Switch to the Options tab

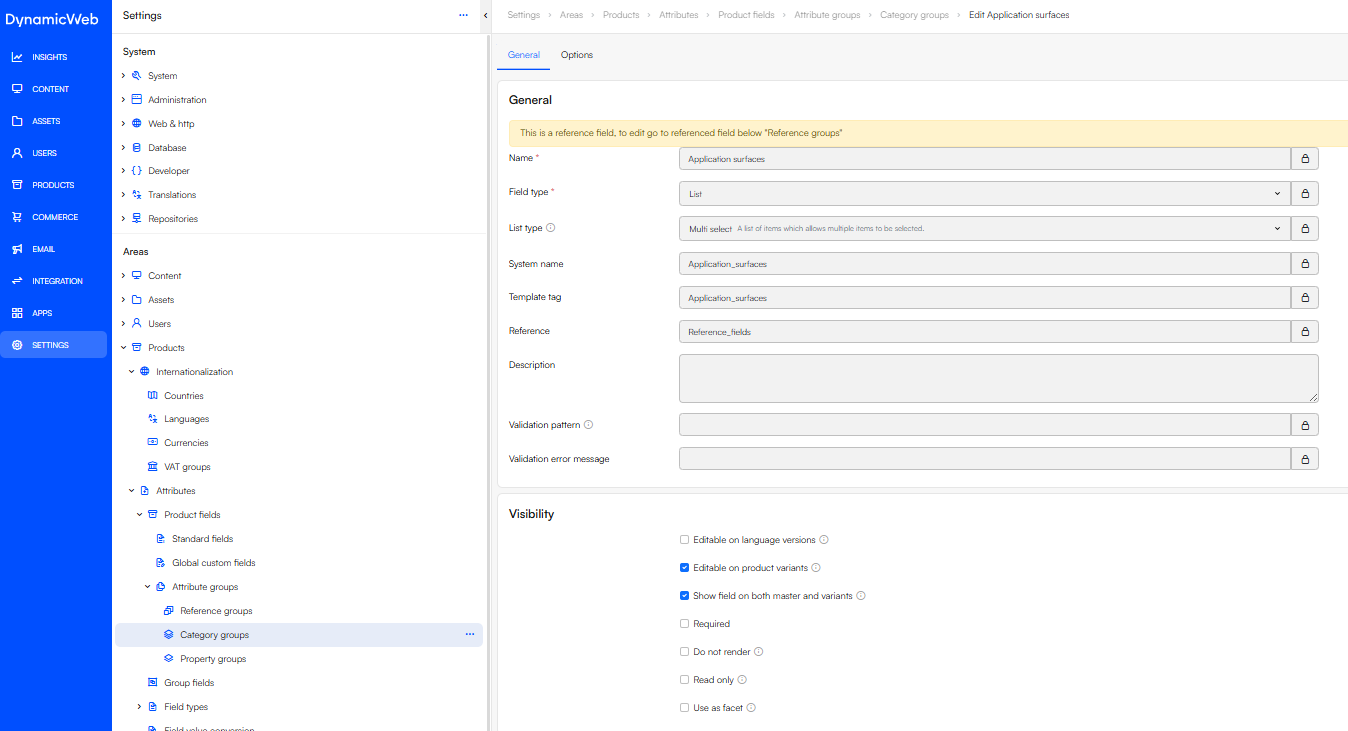click(x=576, y=55)
